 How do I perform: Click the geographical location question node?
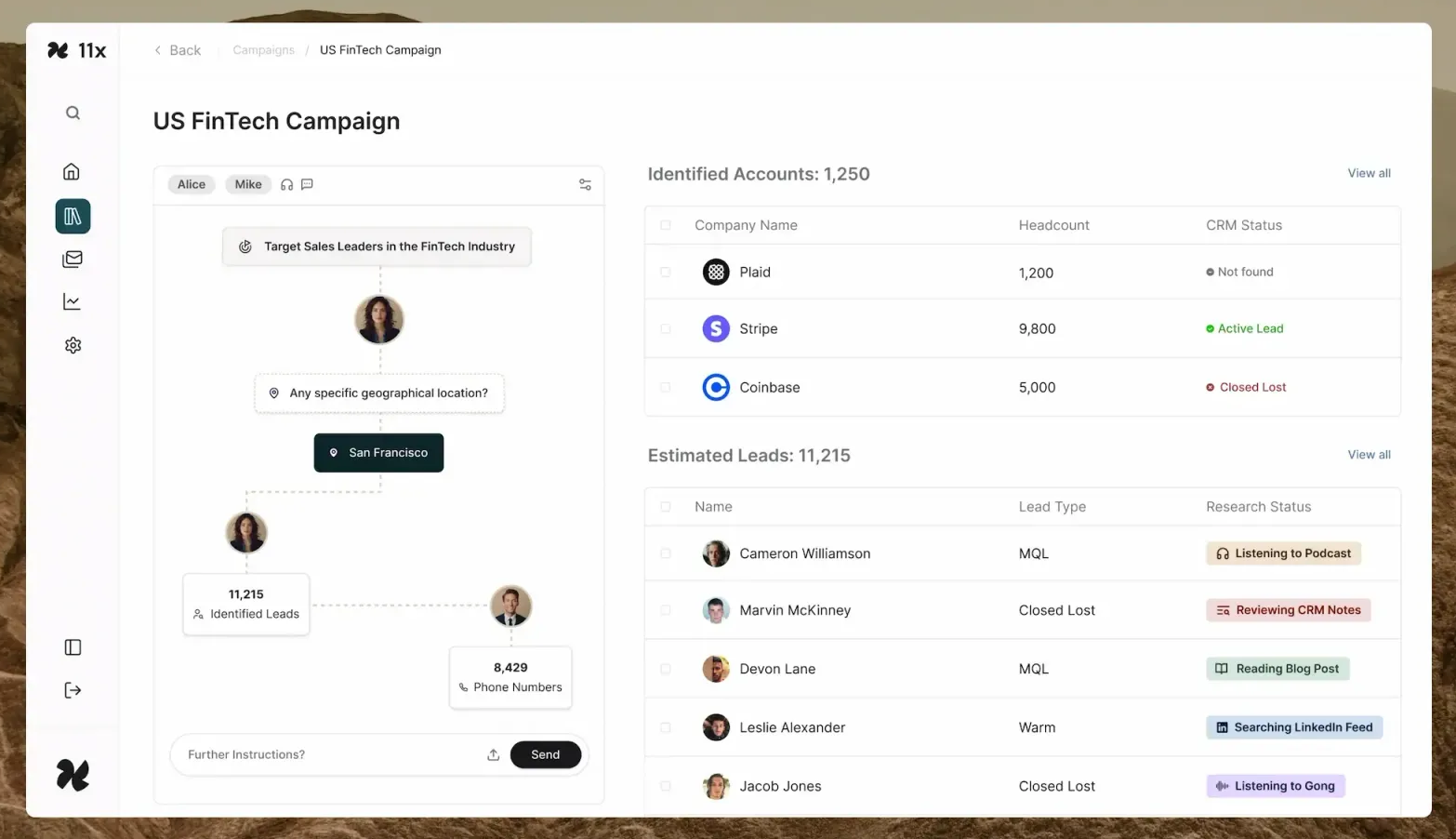coord(379,393)
